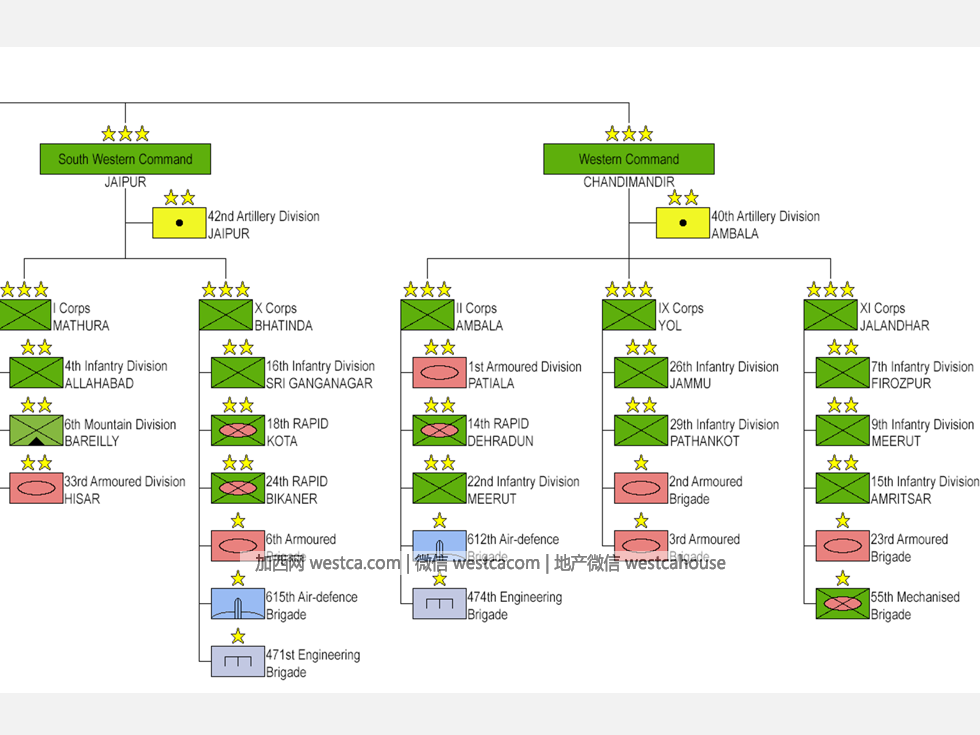Click the 'MATHURA' location text

[81, 326]
